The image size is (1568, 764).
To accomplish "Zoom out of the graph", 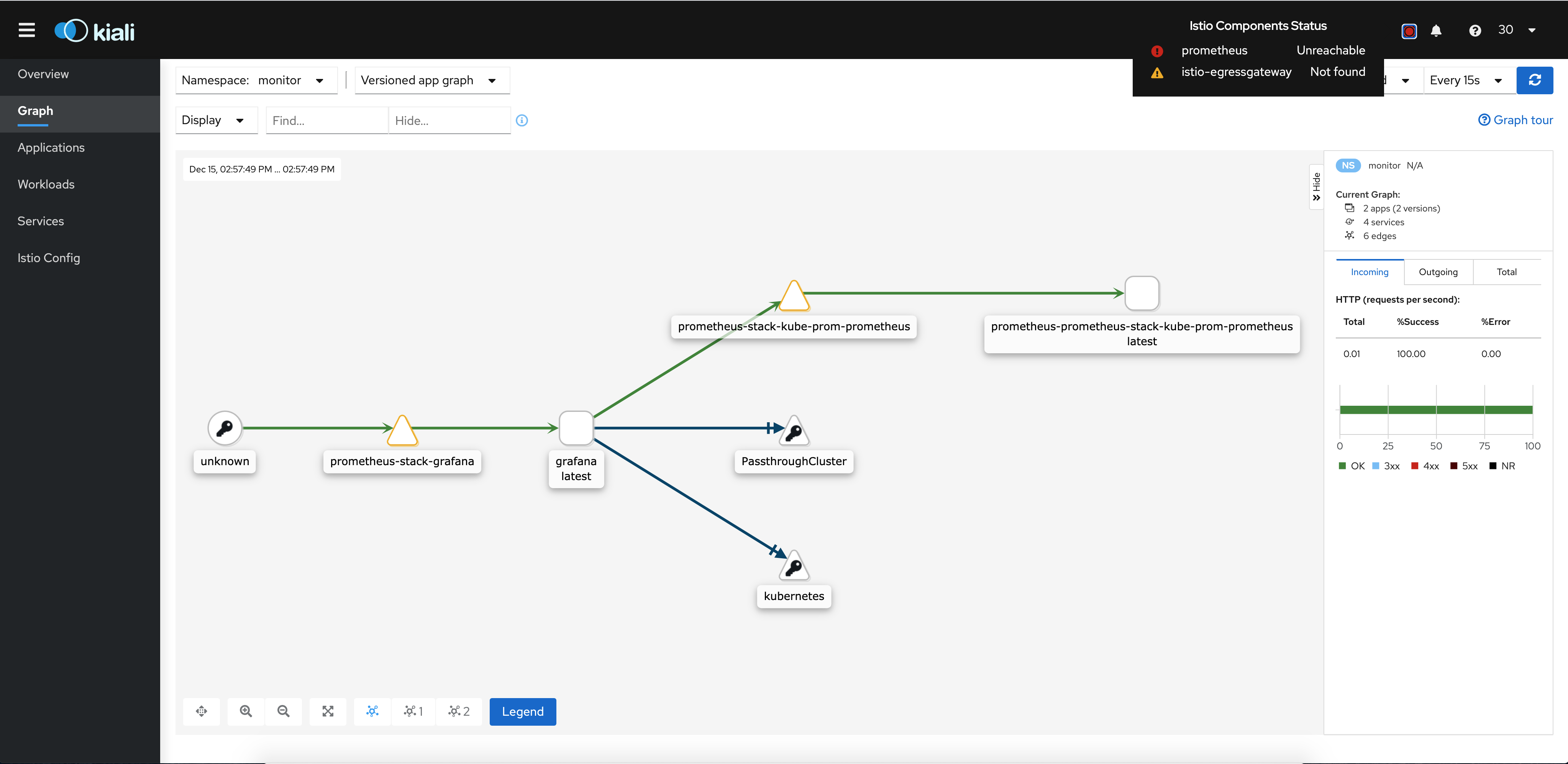I will [x=284, y=711].
